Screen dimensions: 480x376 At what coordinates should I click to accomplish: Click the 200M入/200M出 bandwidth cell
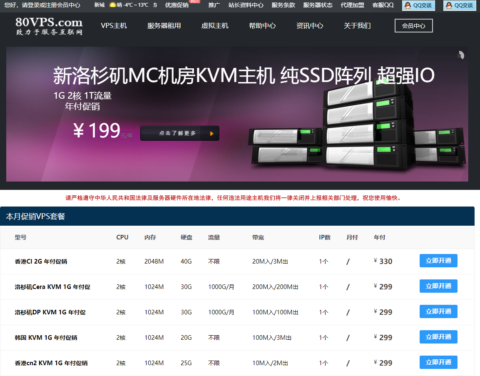275,287
